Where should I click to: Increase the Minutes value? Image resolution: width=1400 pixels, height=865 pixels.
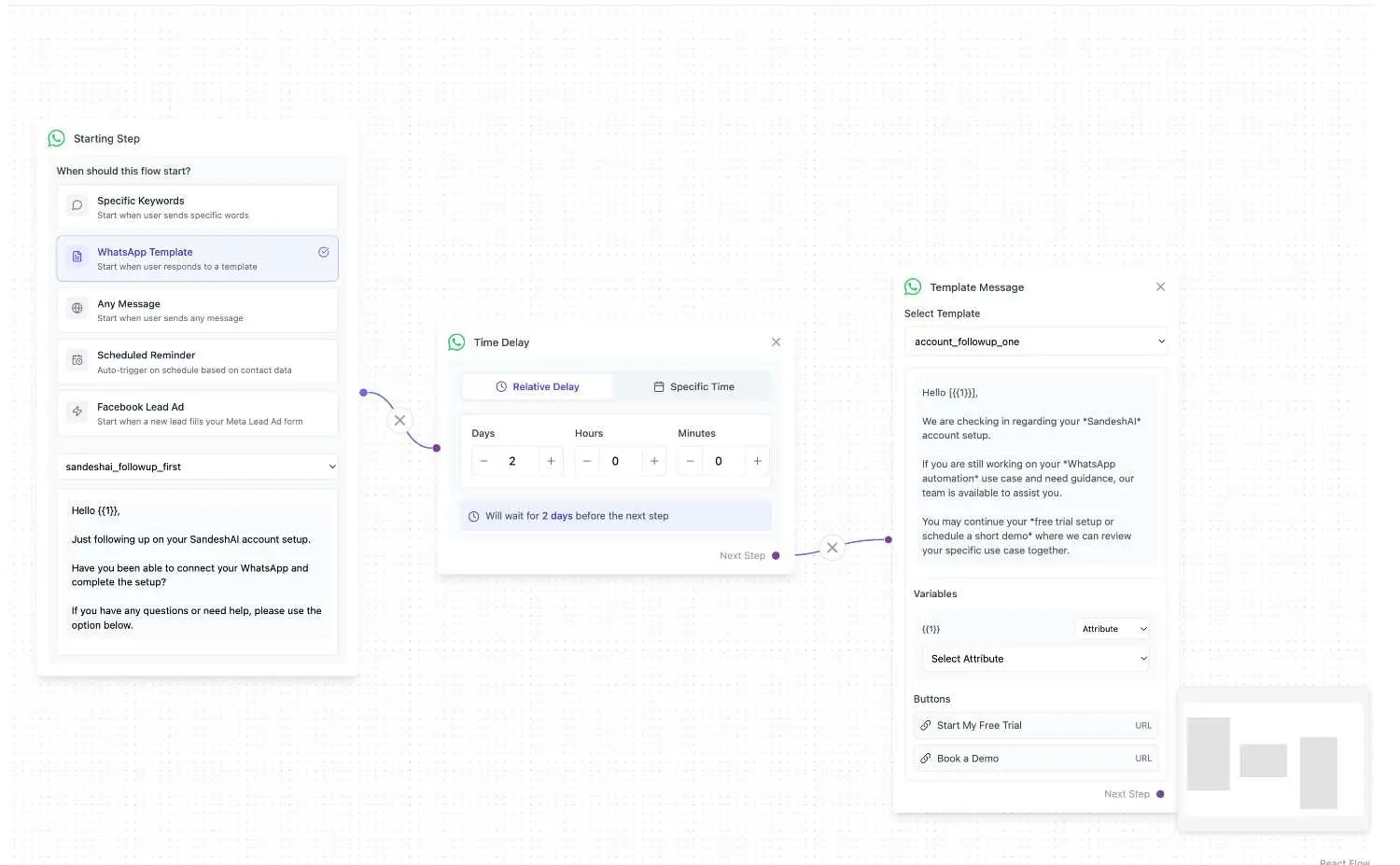tap(757, 461)
